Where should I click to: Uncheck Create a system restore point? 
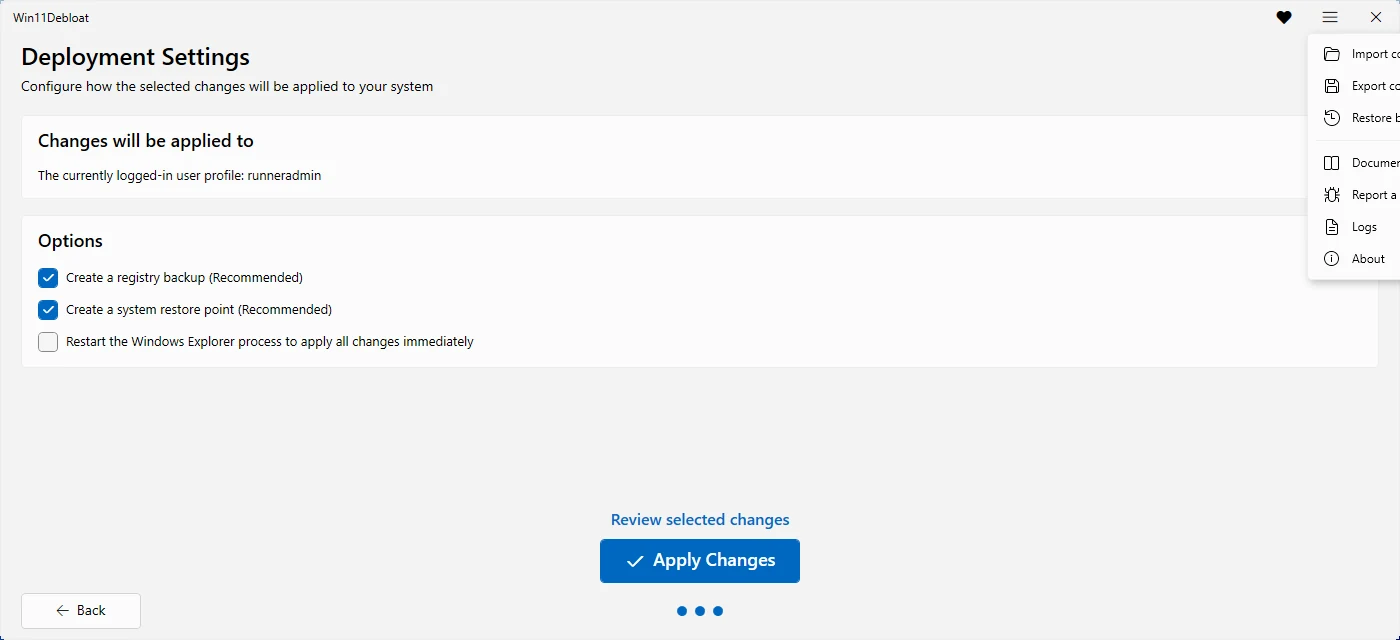click(x=48, y=310)
